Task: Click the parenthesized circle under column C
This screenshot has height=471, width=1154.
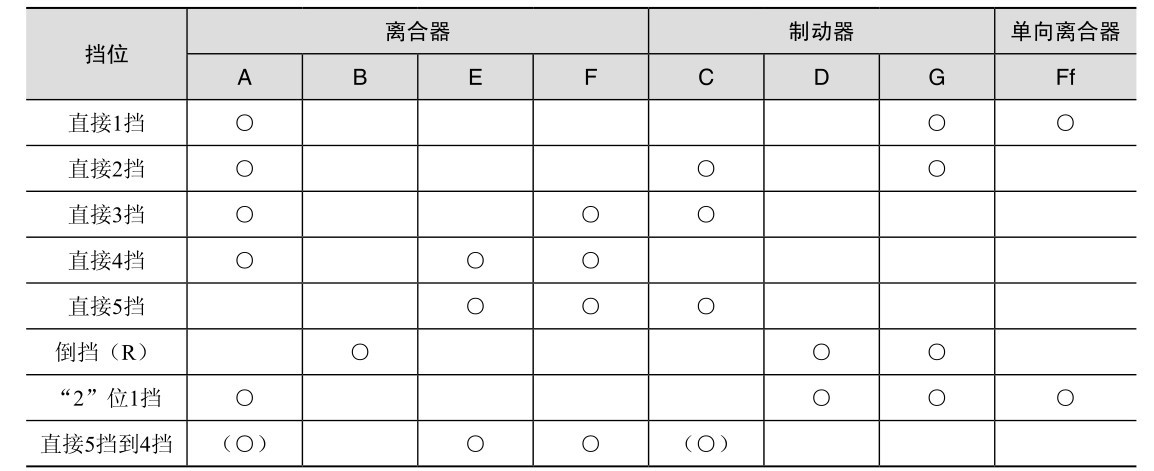Action: tap(706, 445)
